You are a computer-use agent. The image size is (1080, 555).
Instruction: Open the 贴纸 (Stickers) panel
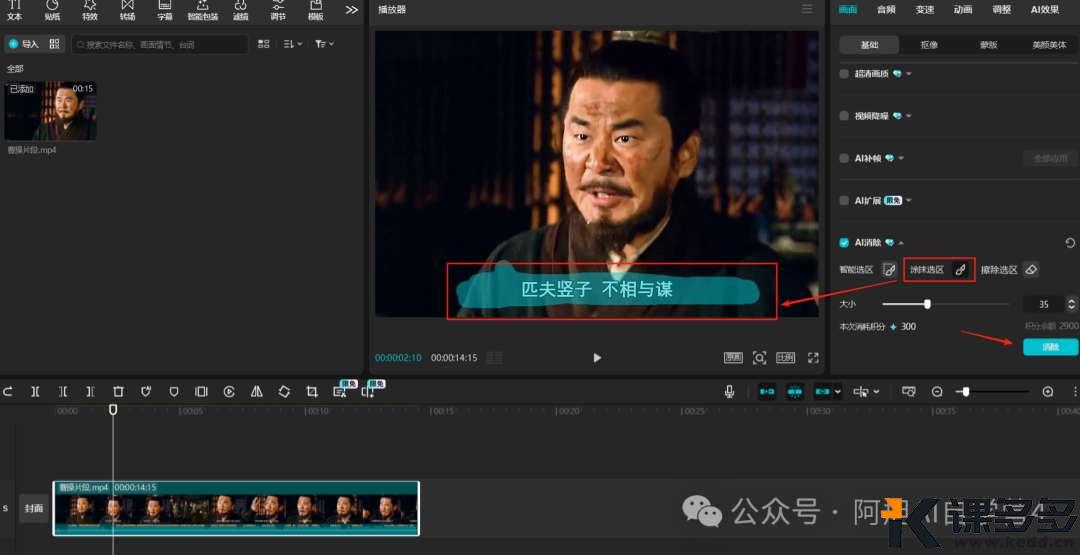(52, 10)
